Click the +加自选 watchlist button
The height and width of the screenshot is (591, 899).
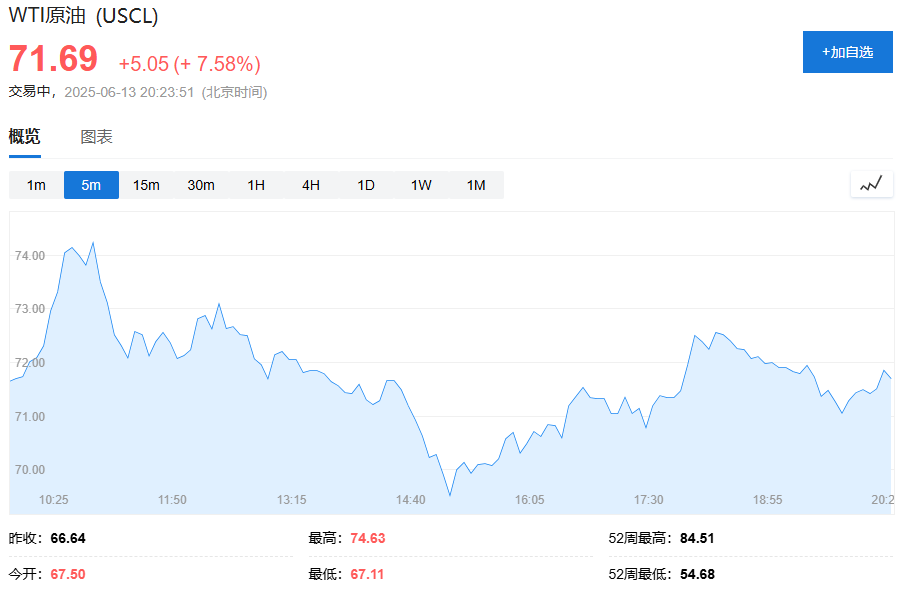[846, 52]
